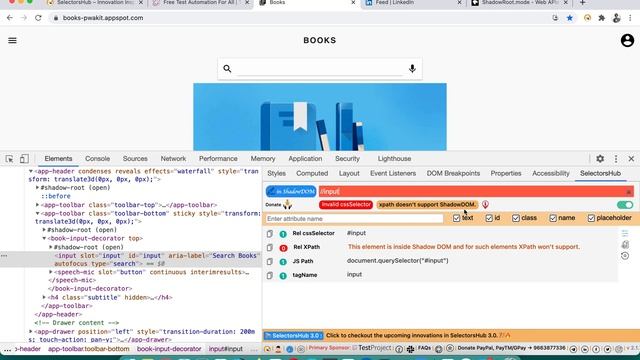The height and width of the screenshot is (360, 640).
Task: Open the info icon after TestProject
Action: (x=399, y=349)
